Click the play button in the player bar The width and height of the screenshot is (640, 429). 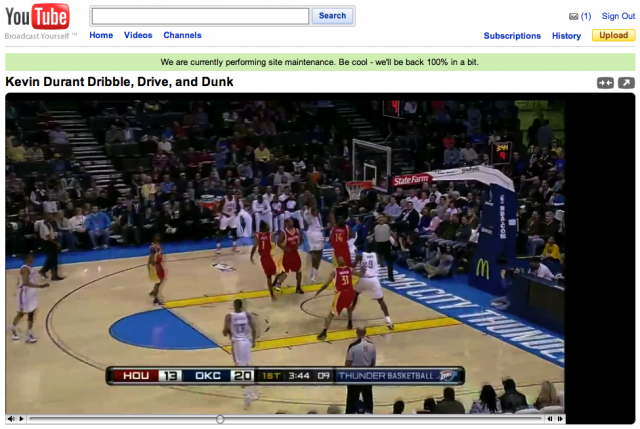tap(21, 418)
